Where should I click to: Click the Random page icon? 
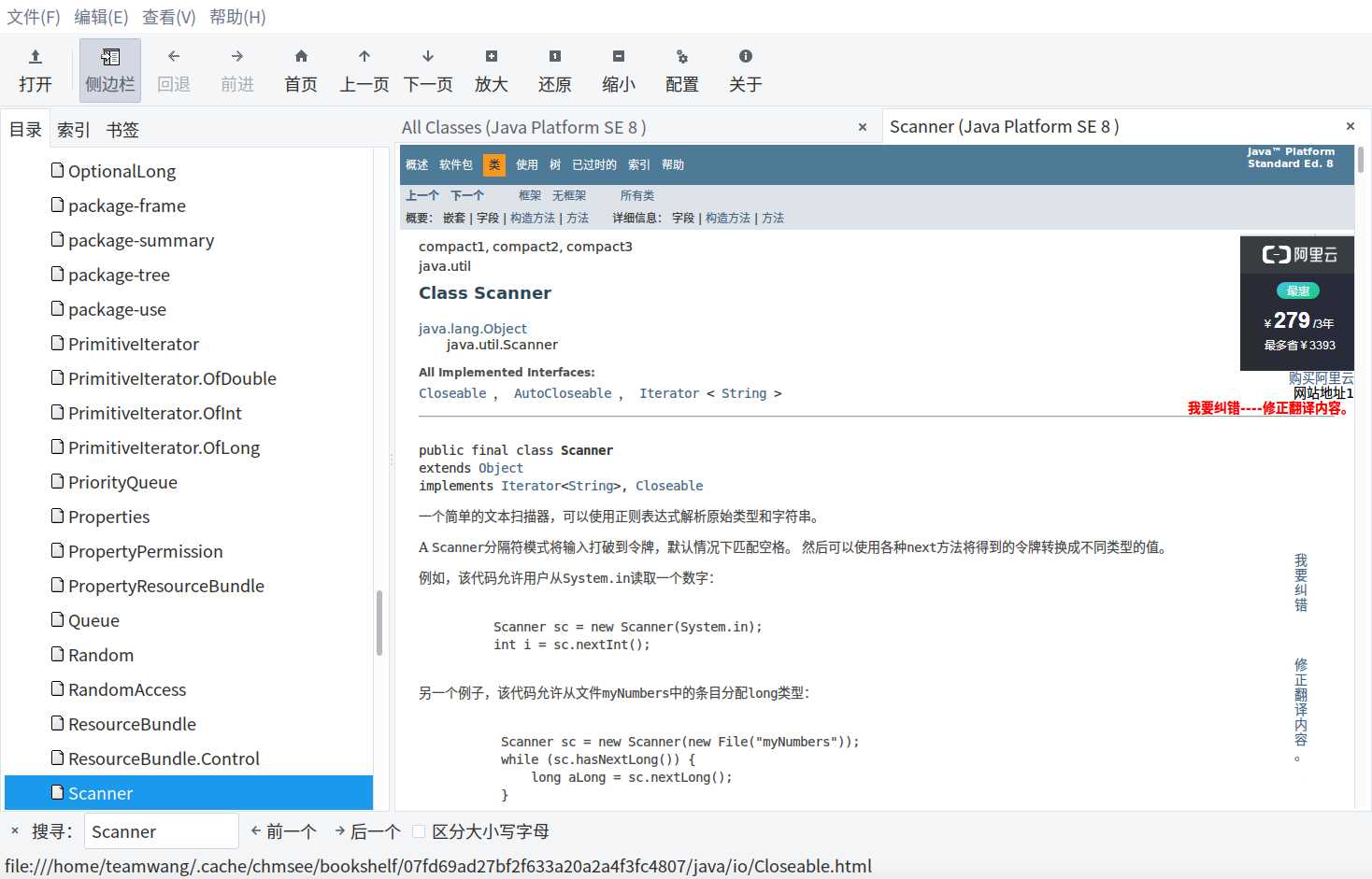point(58,654)
